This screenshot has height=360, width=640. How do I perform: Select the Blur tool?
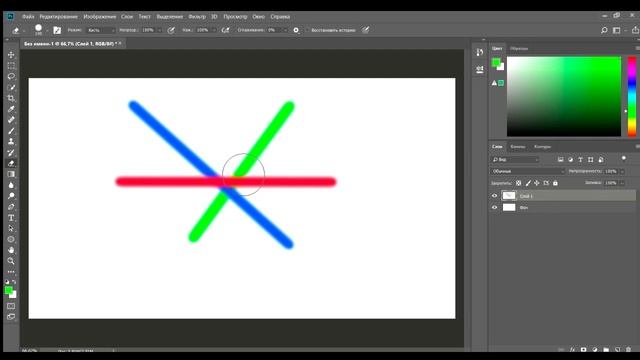click(x=11, y=185)
